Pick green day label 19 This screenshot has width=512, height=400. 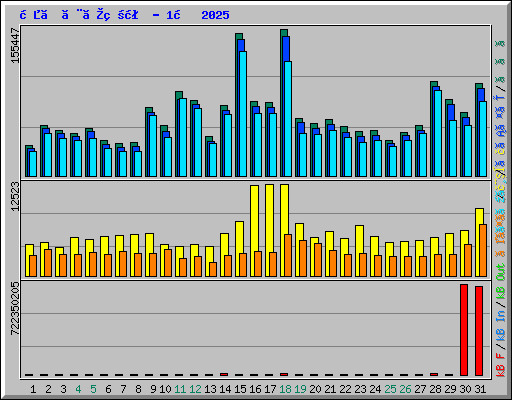(x=300, y=389)
